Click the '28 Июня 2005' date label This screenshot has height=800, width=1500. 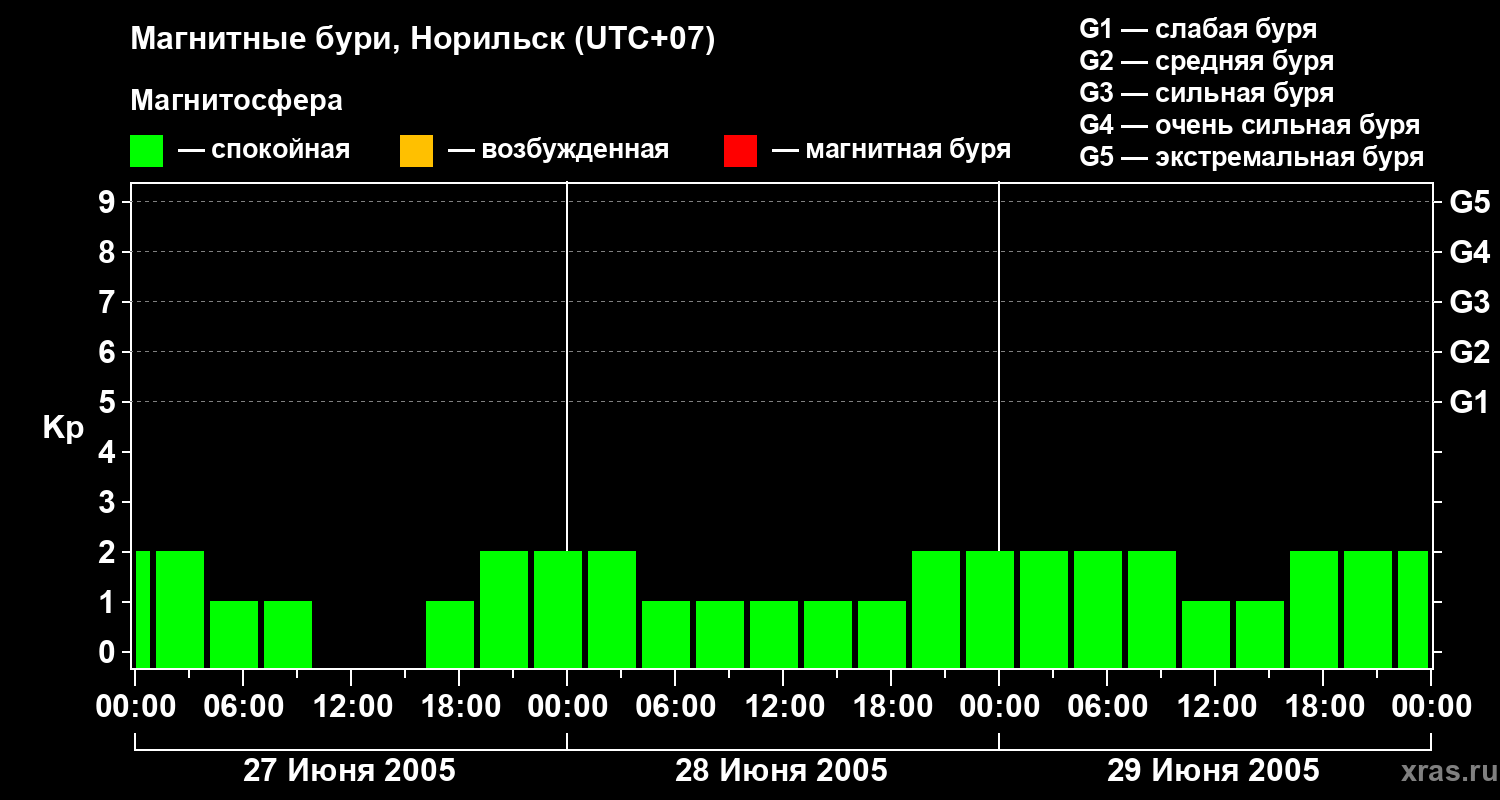click(x=782, y=771)
